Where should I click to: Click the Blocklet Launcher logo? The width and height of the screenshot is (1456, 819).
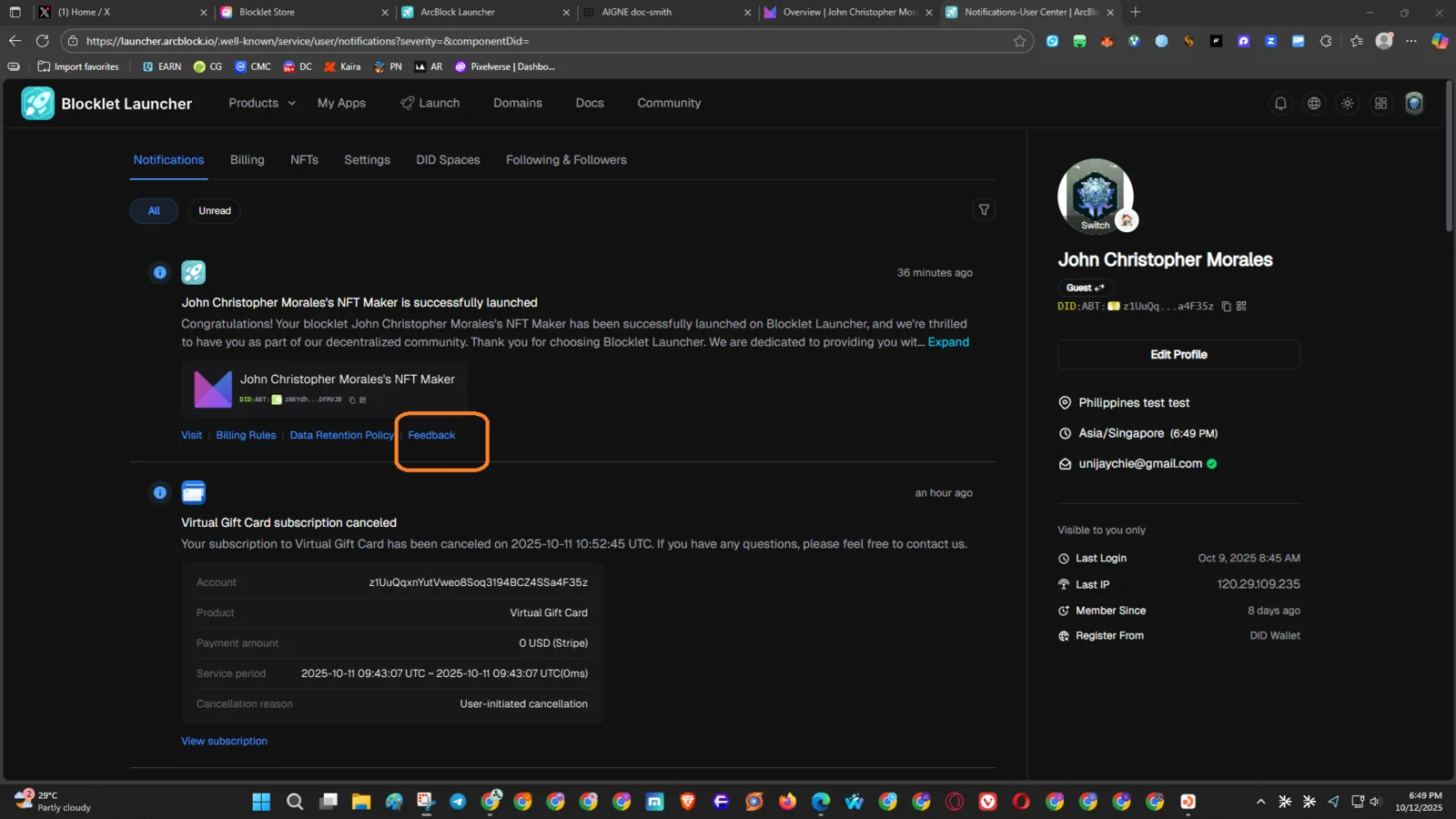(106, 104)
